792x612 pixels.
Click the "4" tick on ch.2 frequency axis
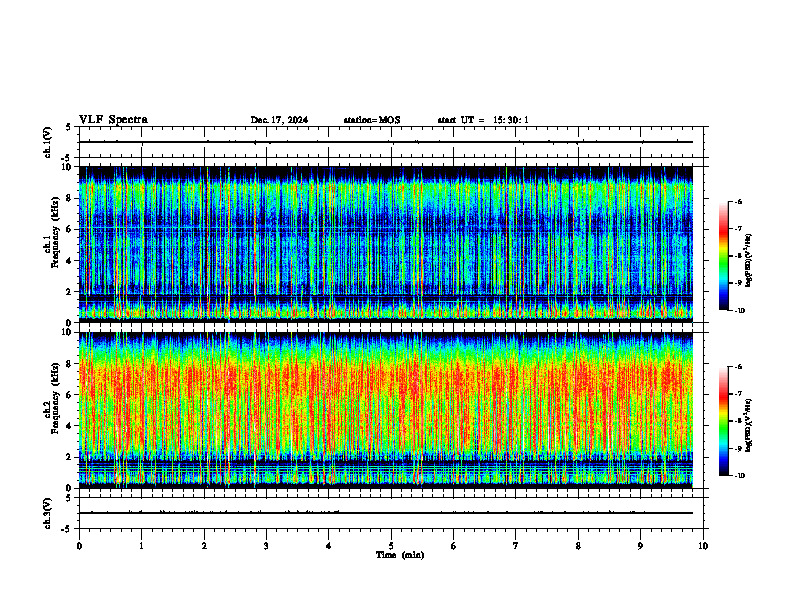coord(70,426)
